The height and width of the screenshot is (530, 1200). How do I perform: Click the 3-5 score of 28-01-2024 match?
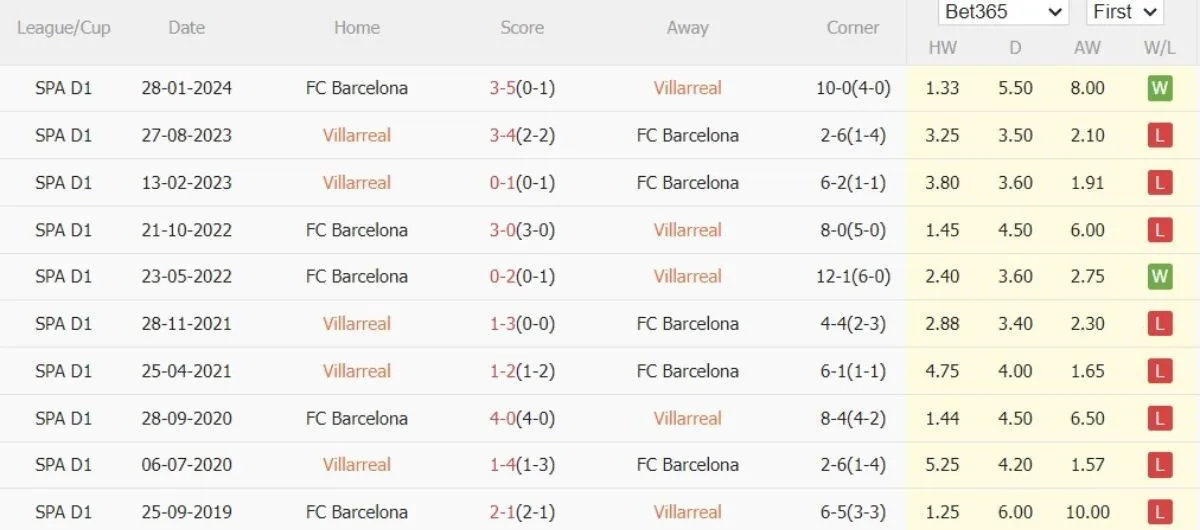(x=502, y=88)
